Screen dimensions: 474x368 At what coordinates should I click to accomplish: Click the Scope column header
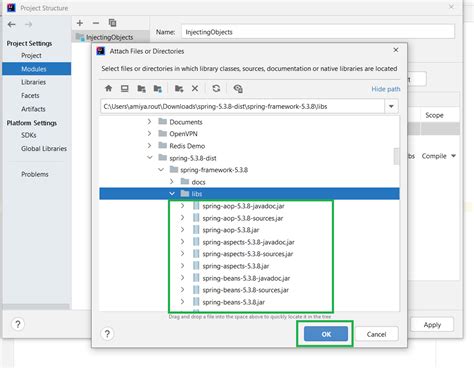[x=434, y=115]
